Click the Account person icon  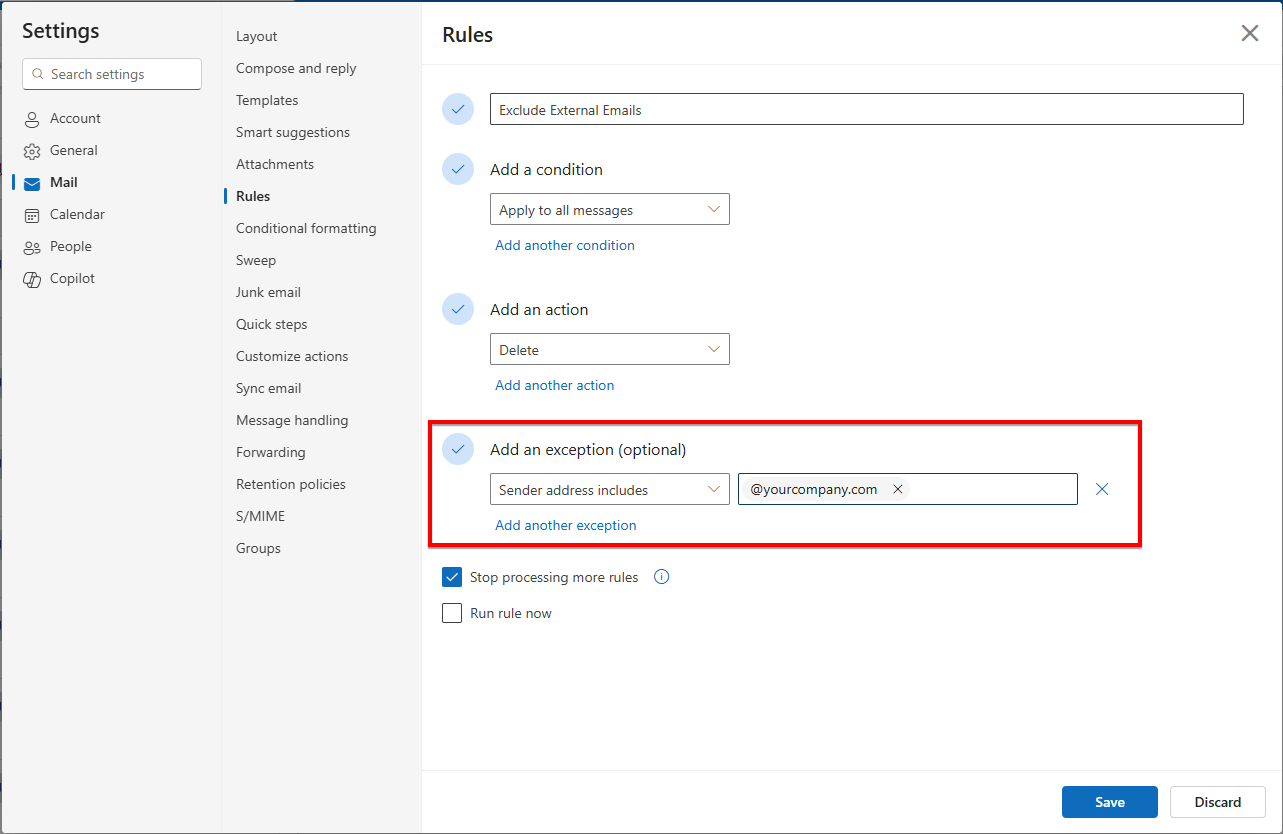coord(32,119)
